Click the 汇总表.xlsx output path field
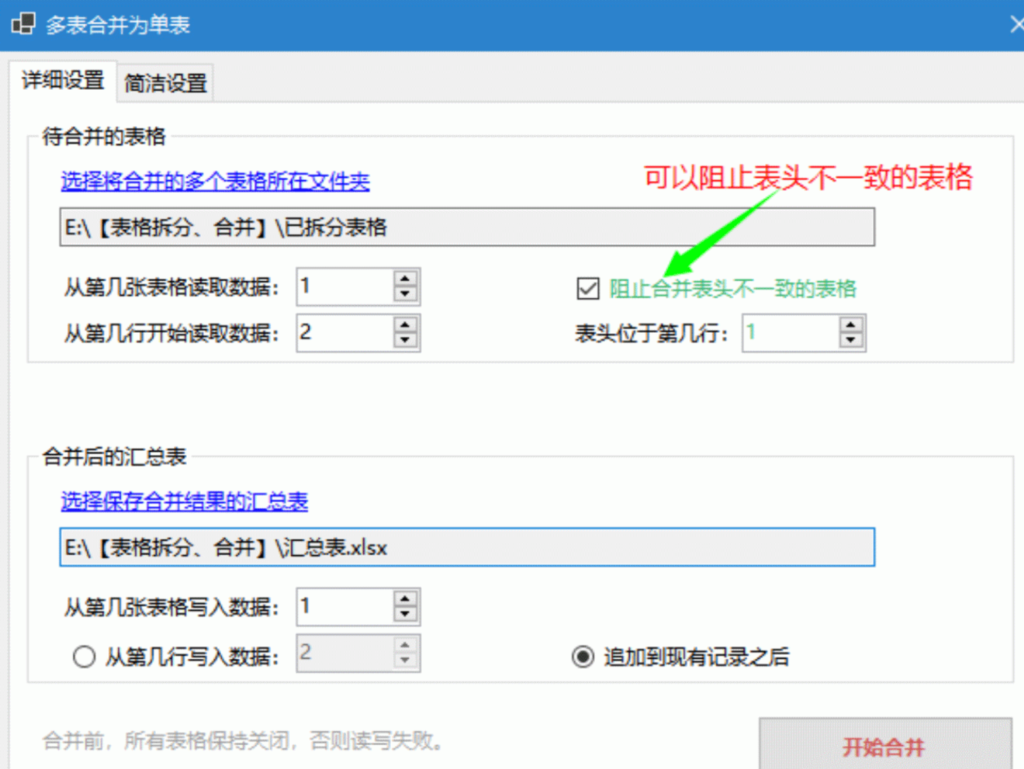The image size is (1024, 769). [x=466, y=547]
